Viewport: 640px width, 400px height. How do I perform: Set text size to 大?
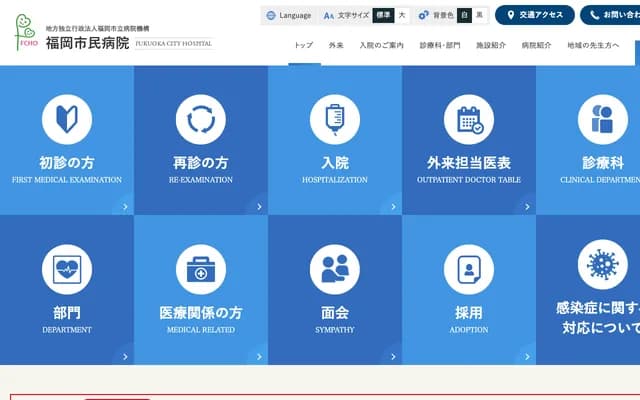click(x=402, y=15)
